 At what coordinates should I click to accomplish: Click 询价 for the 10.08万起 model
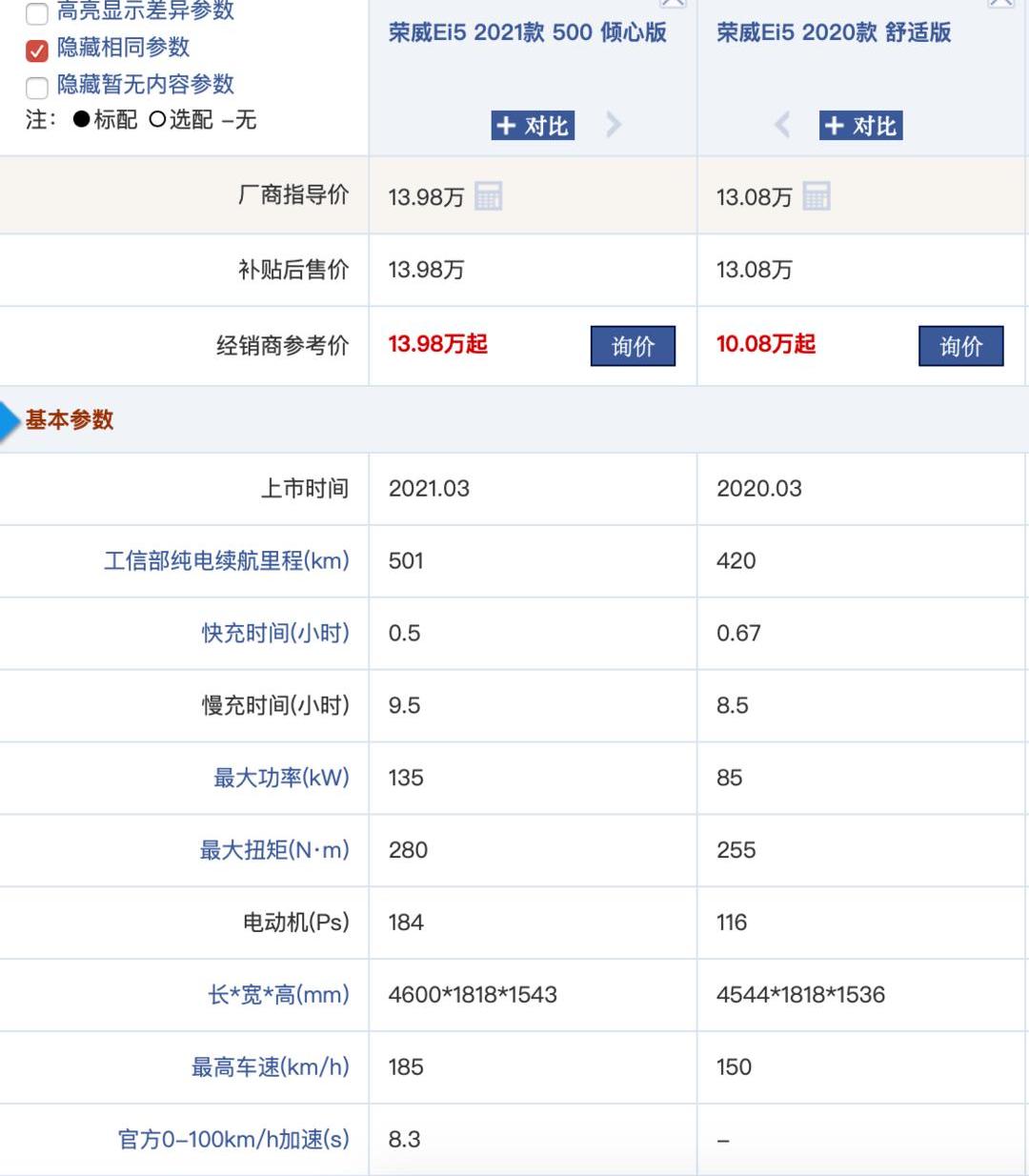961,346
